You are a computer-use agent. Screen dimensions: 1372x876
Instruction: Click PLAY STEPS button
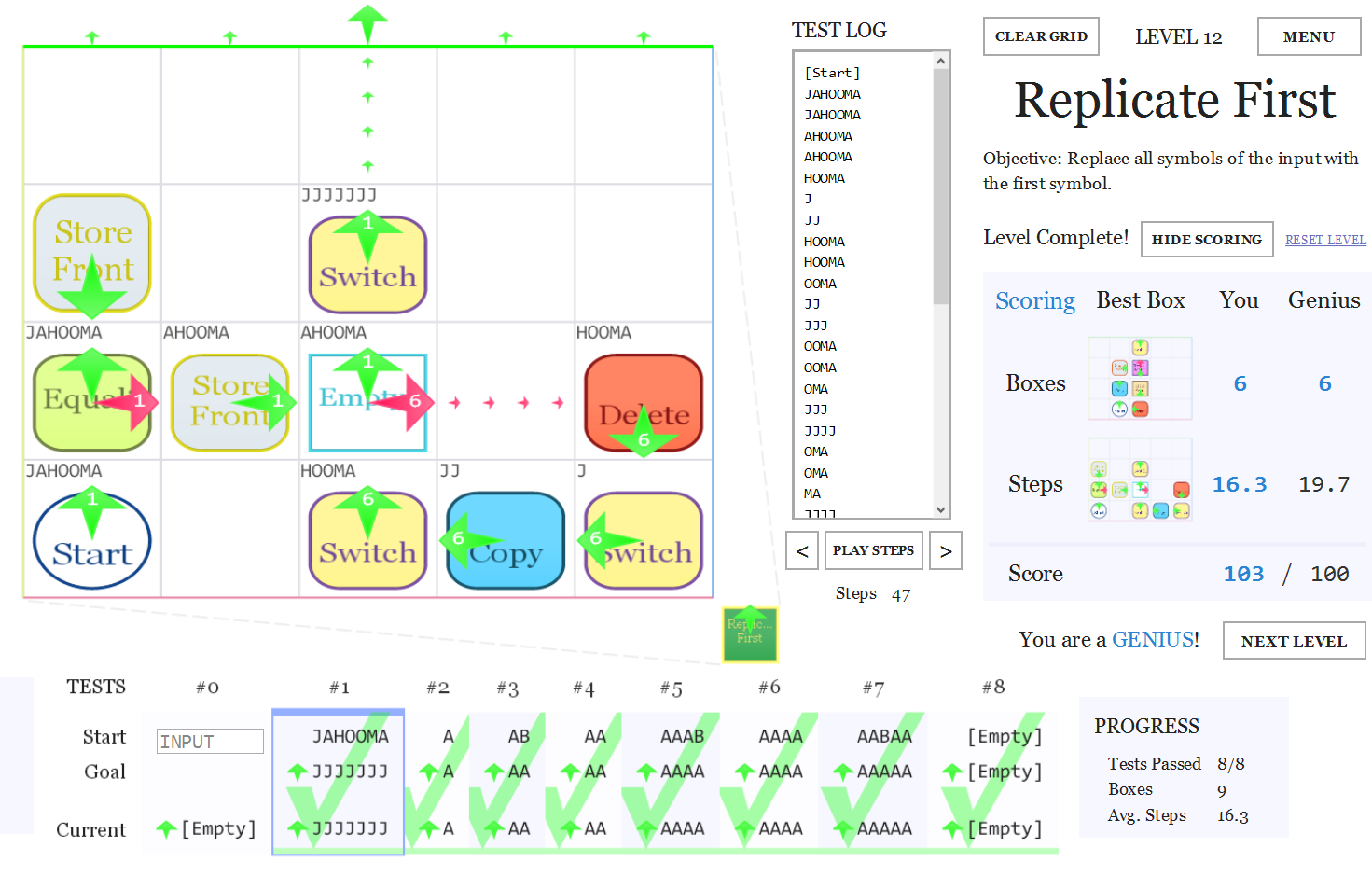(873, 550)
